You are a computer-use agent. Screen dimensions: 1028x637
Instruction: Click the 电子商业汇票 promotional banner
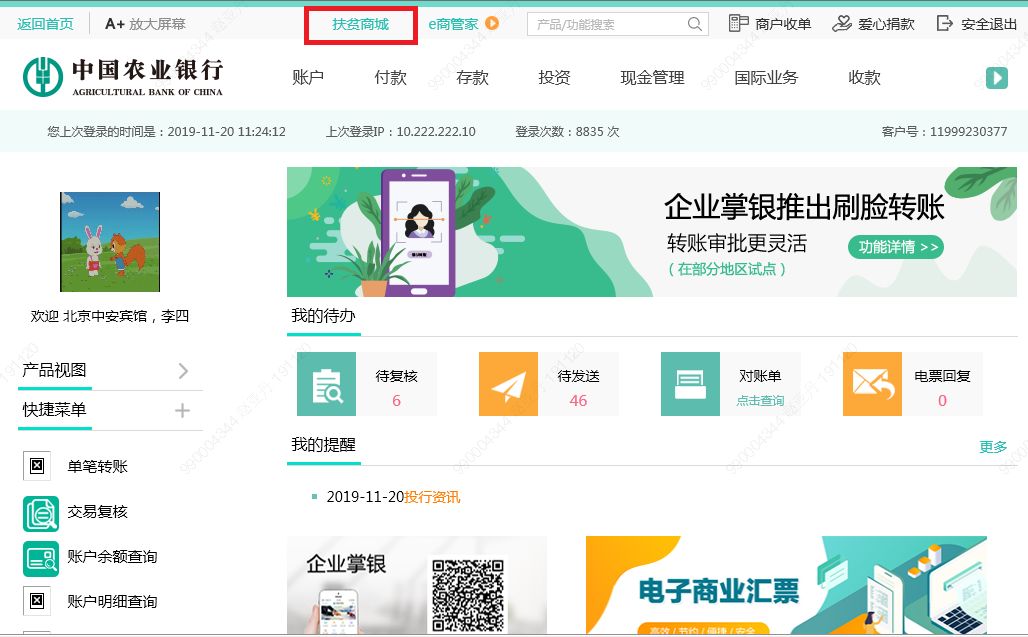(786, 585)
